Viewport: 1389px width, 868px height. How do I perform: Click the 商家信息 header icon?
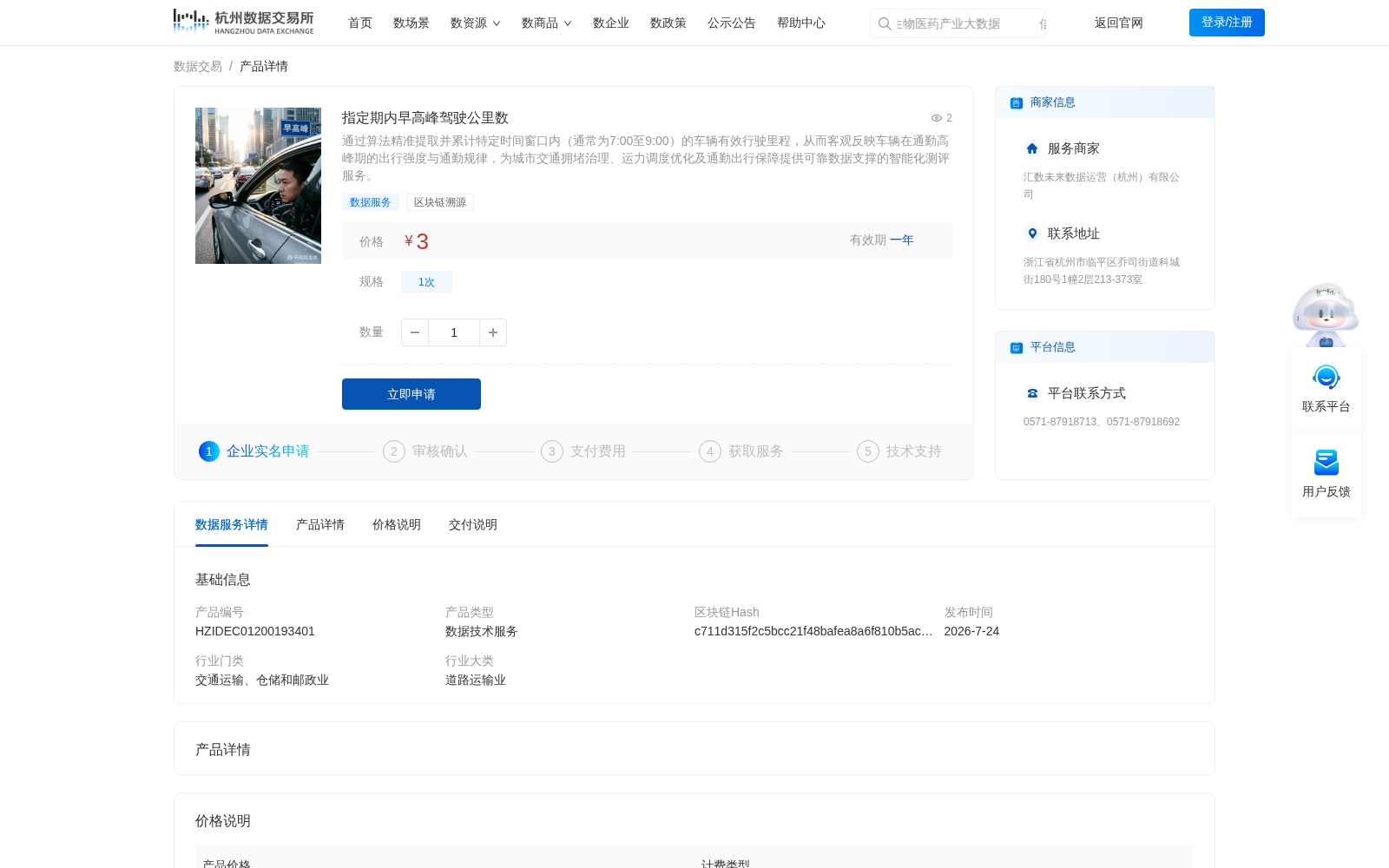1017,102
